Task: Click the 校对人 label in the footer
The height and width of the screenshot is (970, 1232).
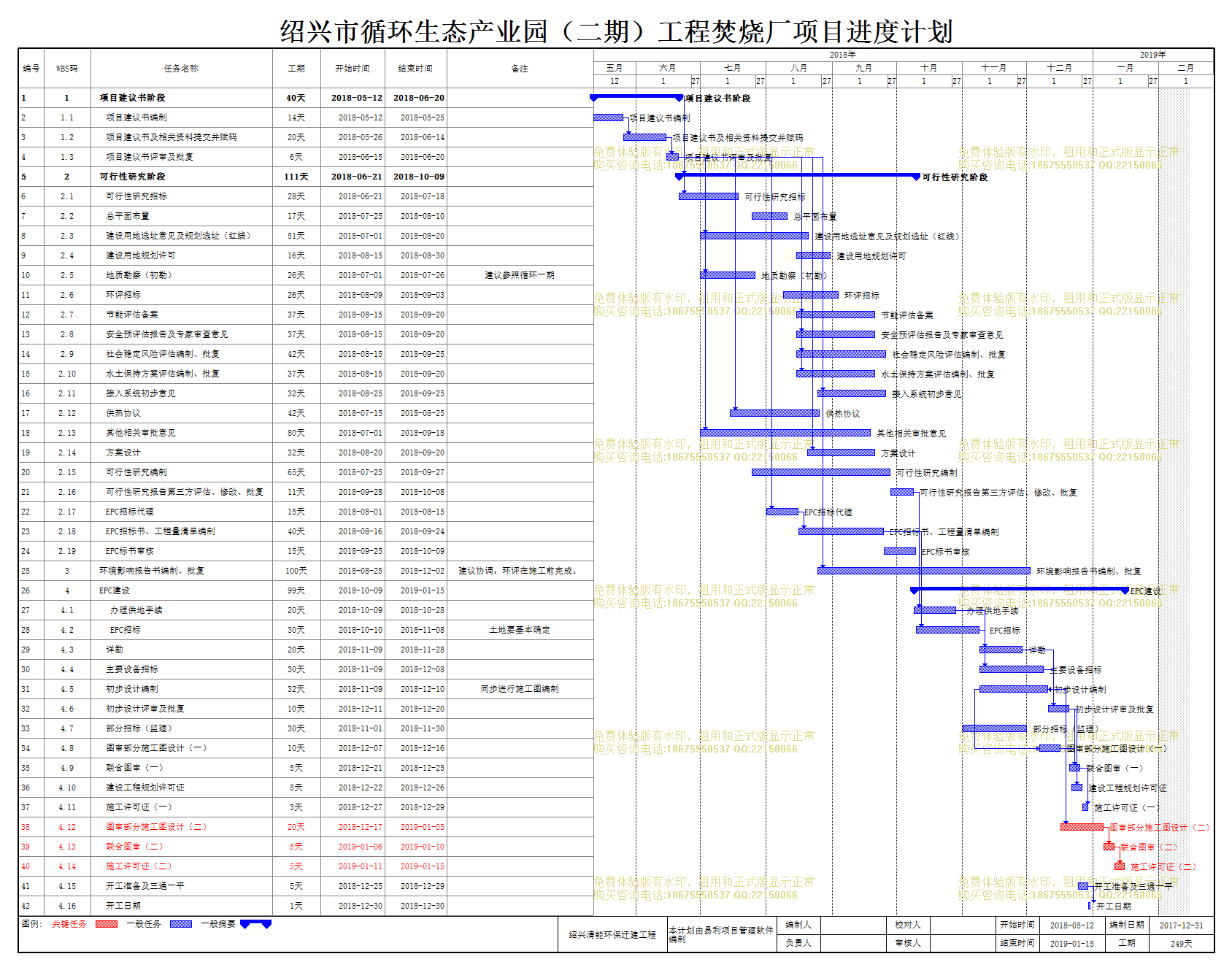Action: tap(908, 925)
